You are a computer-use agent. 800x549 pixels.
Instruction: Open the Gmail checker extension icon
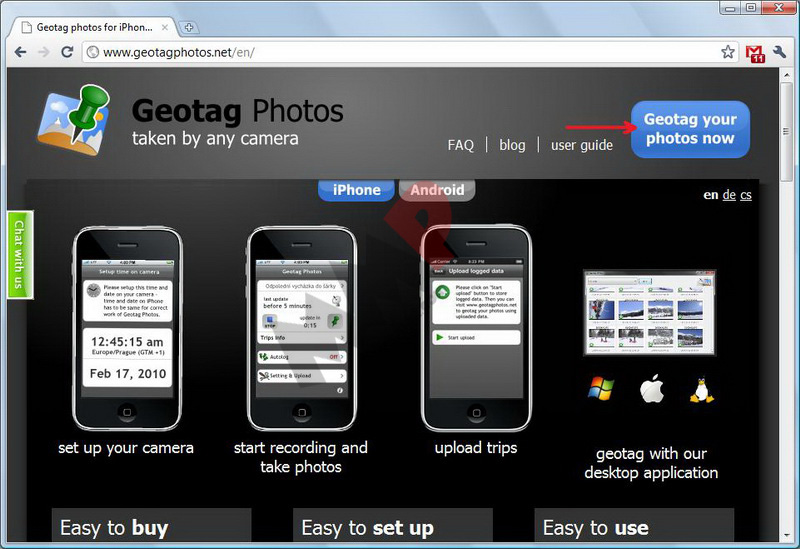(x=755, y=54)
